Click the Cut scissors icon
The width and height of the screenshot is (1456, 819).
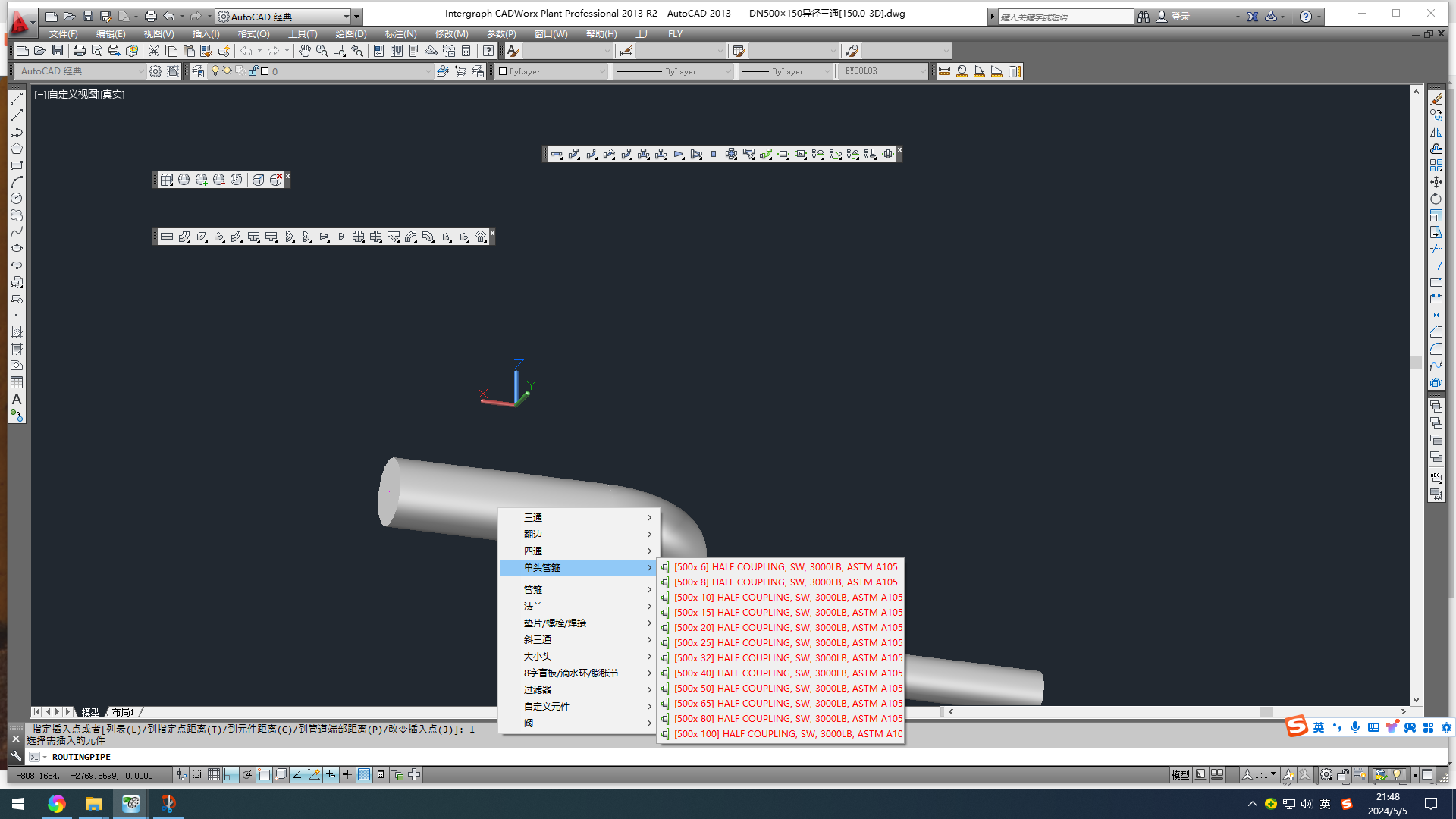pos(154,51)
